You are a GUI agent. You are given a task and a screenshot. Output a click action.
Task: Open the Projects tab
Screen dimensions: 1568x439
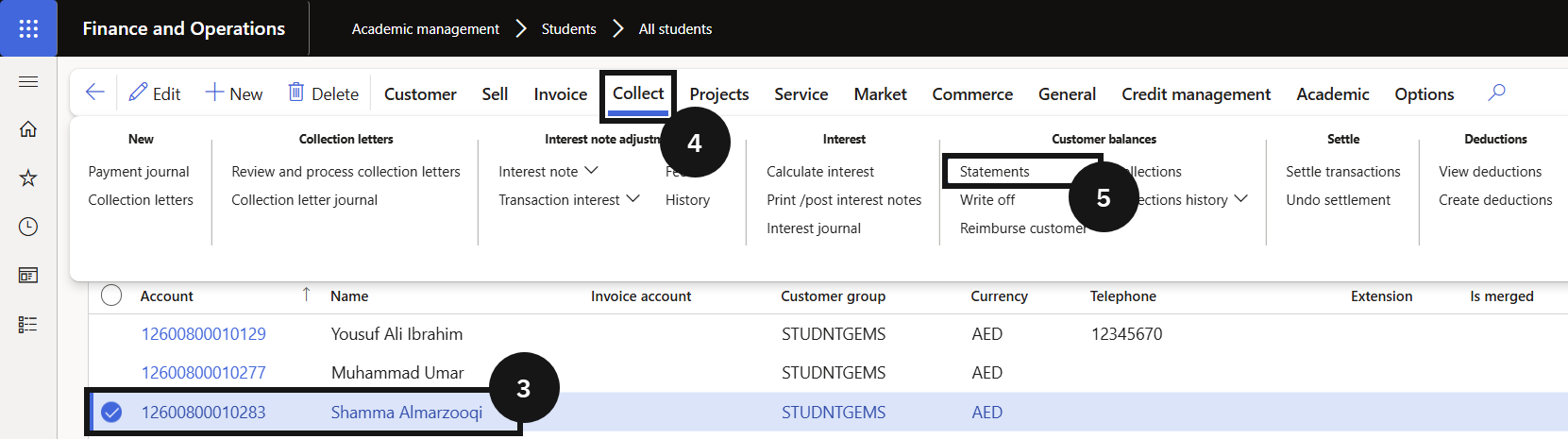pyautogui.click(x=719, y=94)
